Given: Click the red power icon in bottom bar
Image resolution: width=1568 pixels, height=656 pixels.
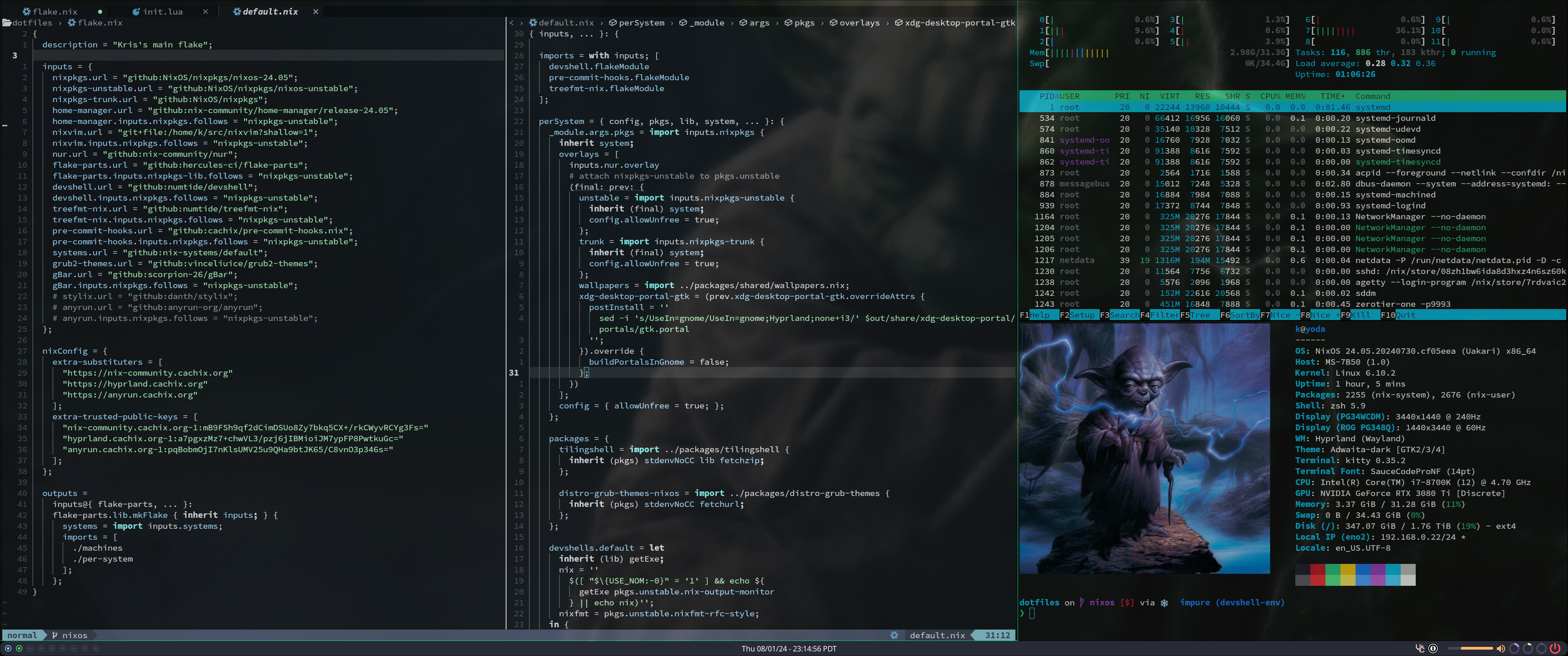Looking at the screenshot, I should click(1555, 649).
